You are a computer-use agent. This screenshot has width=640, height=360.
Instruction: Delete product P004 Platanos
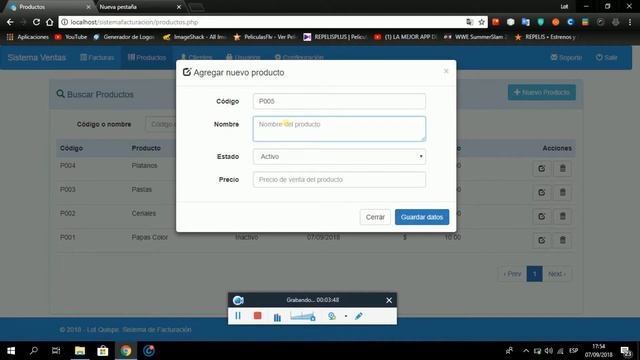562,169
